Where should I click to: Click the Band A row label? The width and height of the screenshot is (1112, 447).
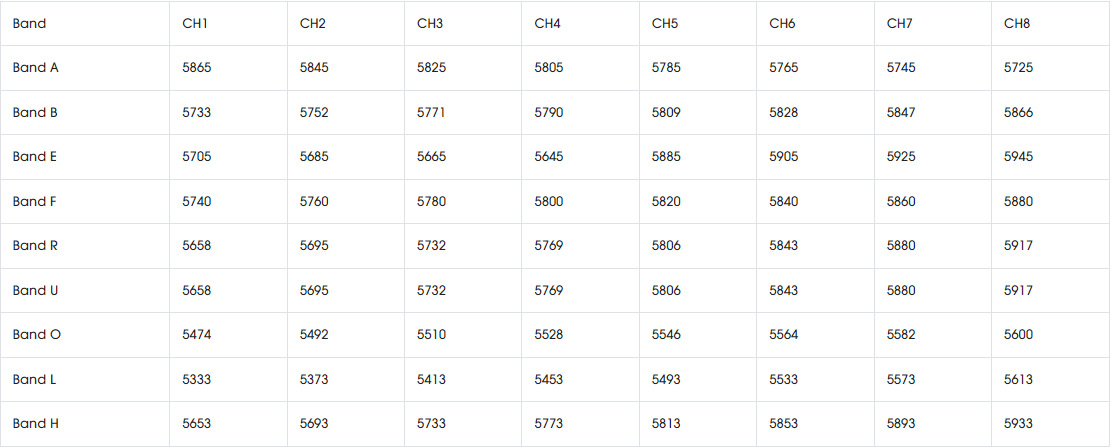point(35,68)
